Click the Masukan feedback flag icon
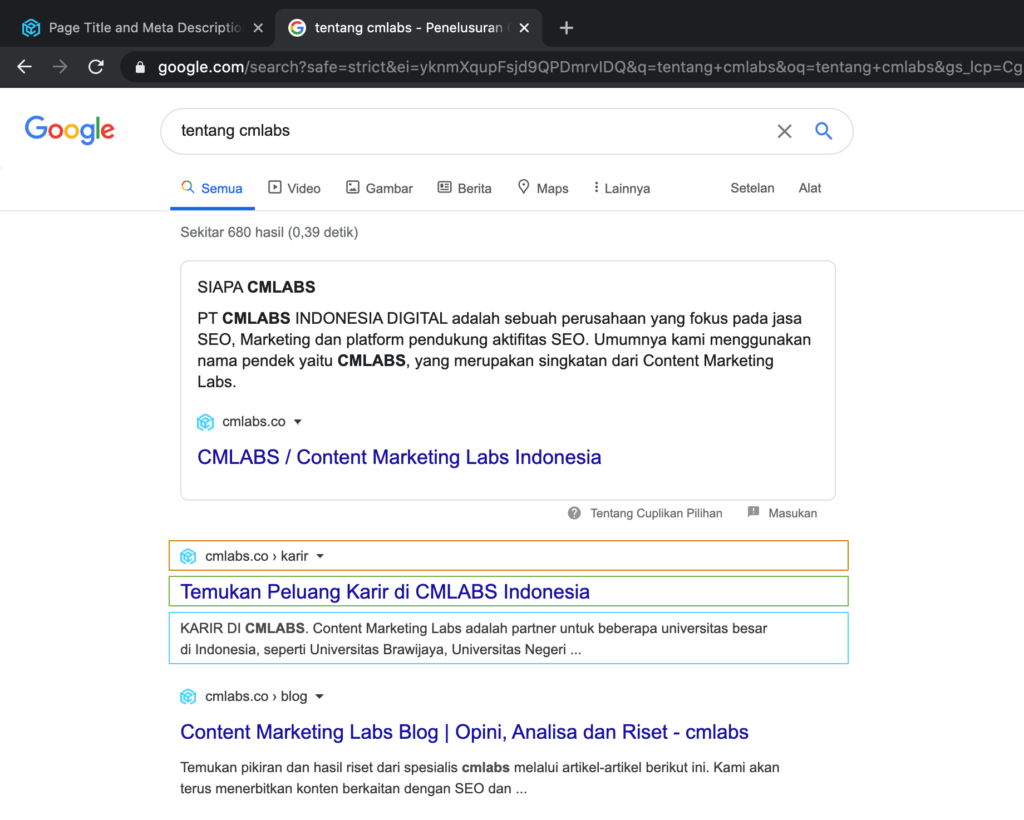Image resolution: width=1024 pixels, height=820 pixels. click(753, 512)
